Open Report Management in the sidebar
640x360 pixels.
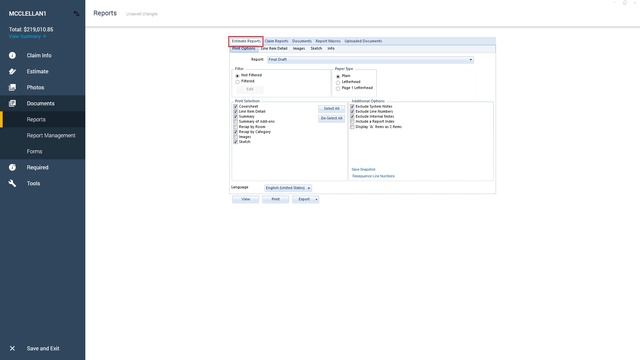[51, 136]
